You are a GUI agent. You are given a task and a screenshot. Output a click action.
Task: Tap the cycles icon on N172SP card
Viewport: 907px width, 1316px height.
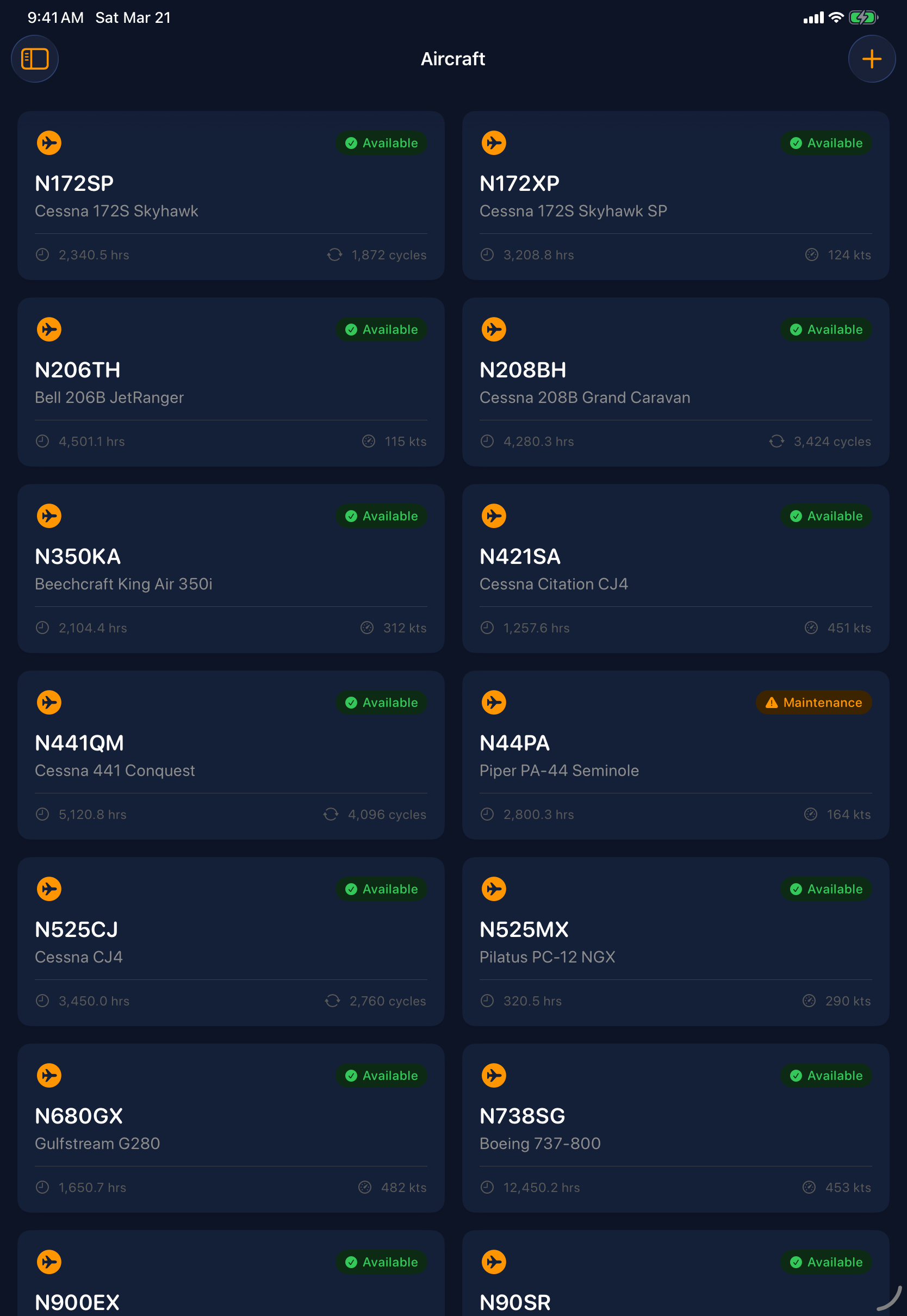coord(335,254)
